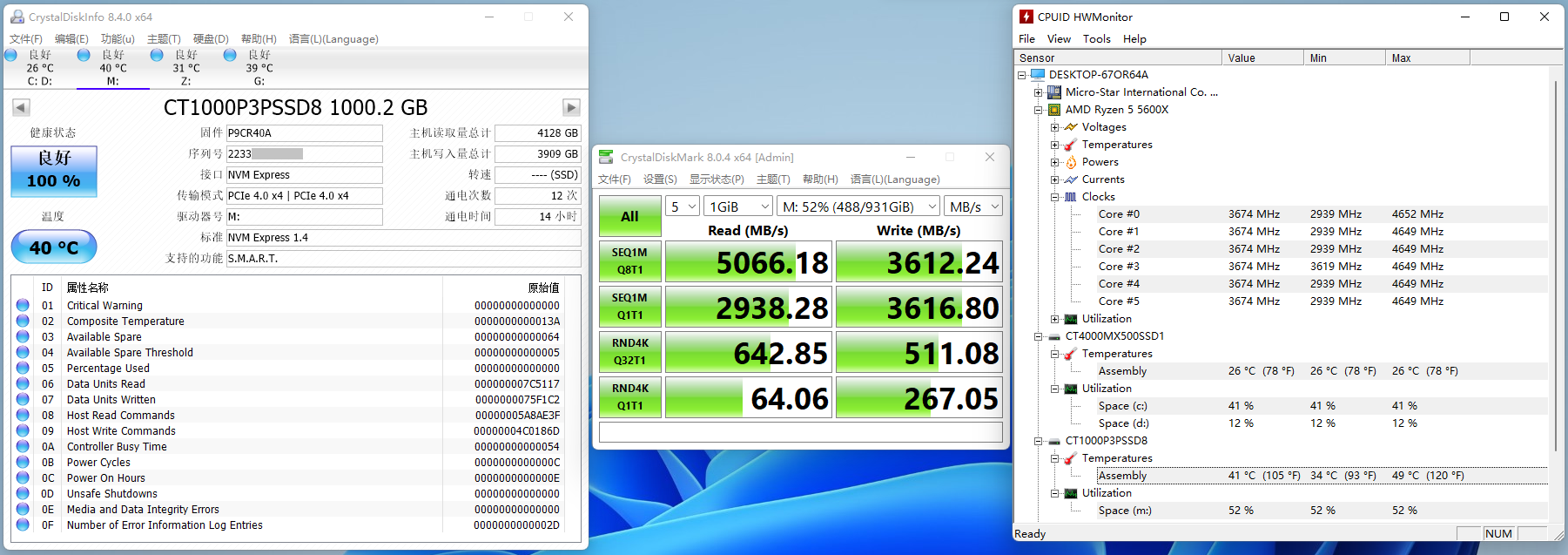Click the firmware field P9CR40A
1568x555 pixels.
tap(305, 133)
